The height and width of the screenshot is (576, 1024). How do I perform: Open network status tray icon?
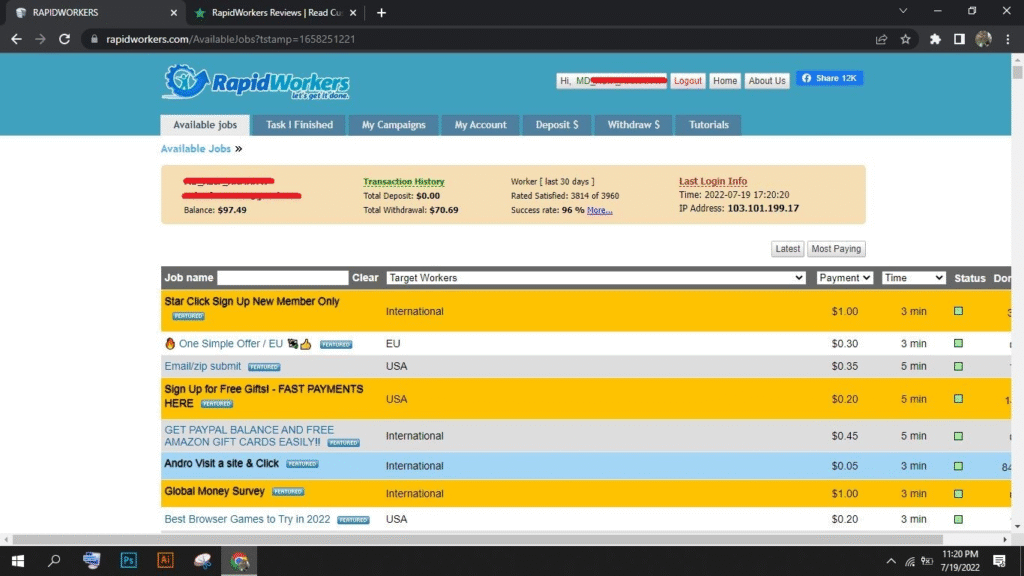pos(910,561)
